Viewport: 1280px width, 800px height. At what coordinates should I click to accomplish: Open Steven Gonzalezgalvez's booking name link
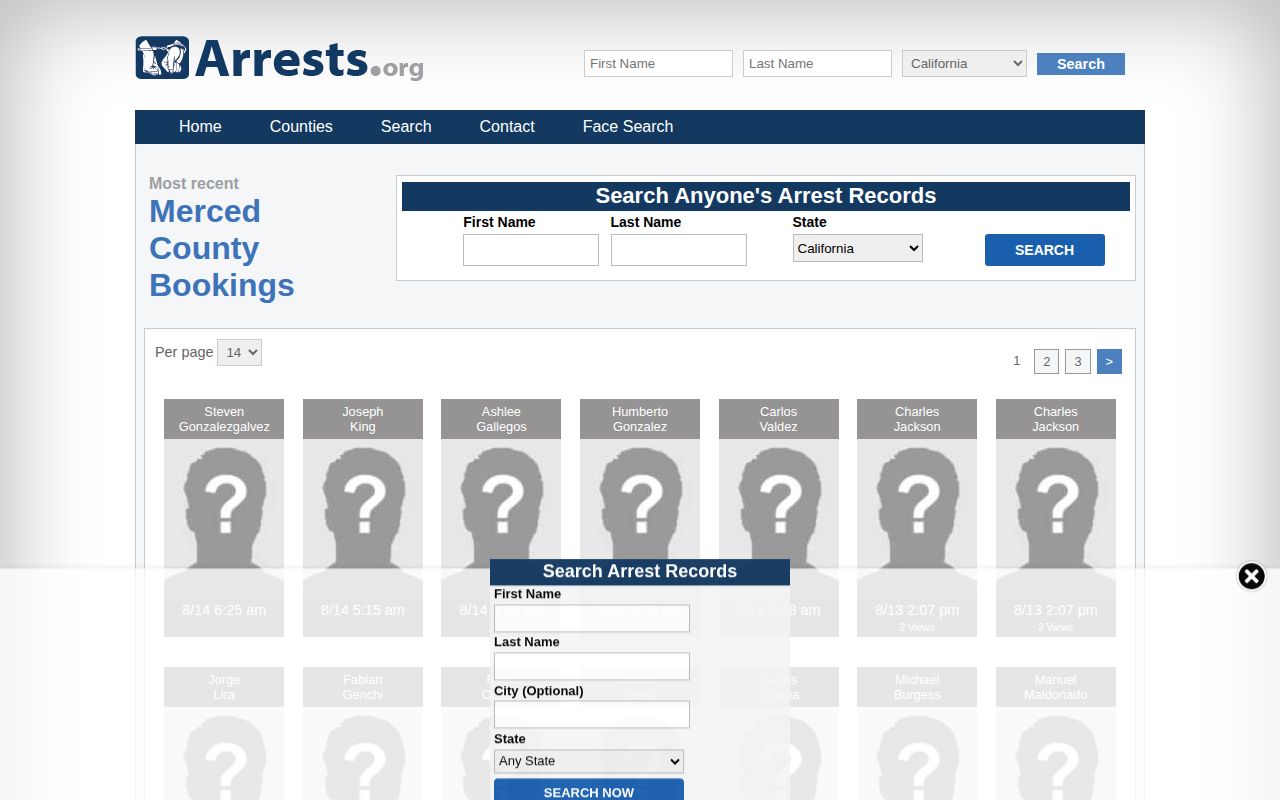click(x=224, y=419)
